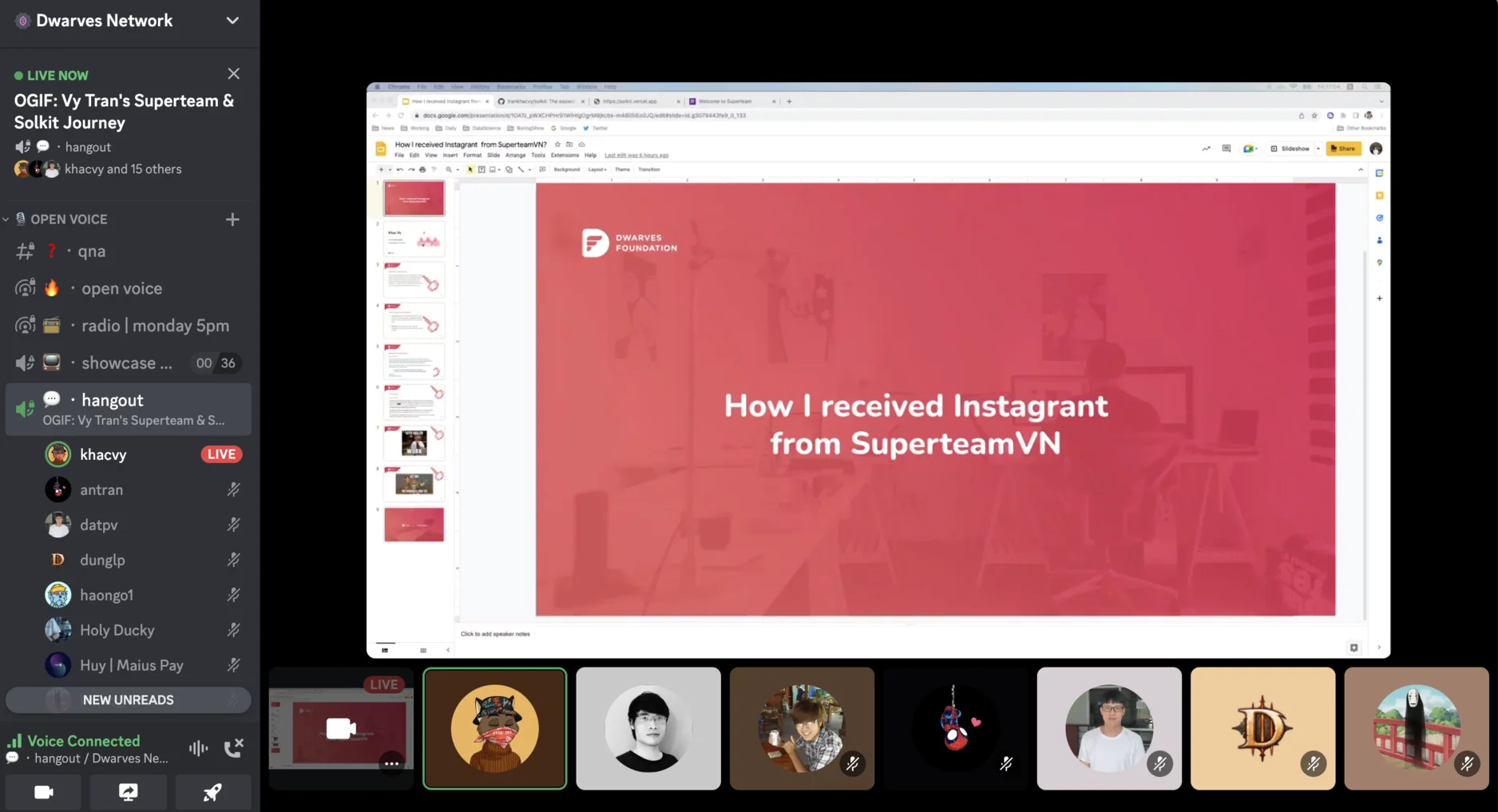1498x812 pixels.
Task: Open the Theme panel button
Action: pyautogui.click(x=623, y=169)
